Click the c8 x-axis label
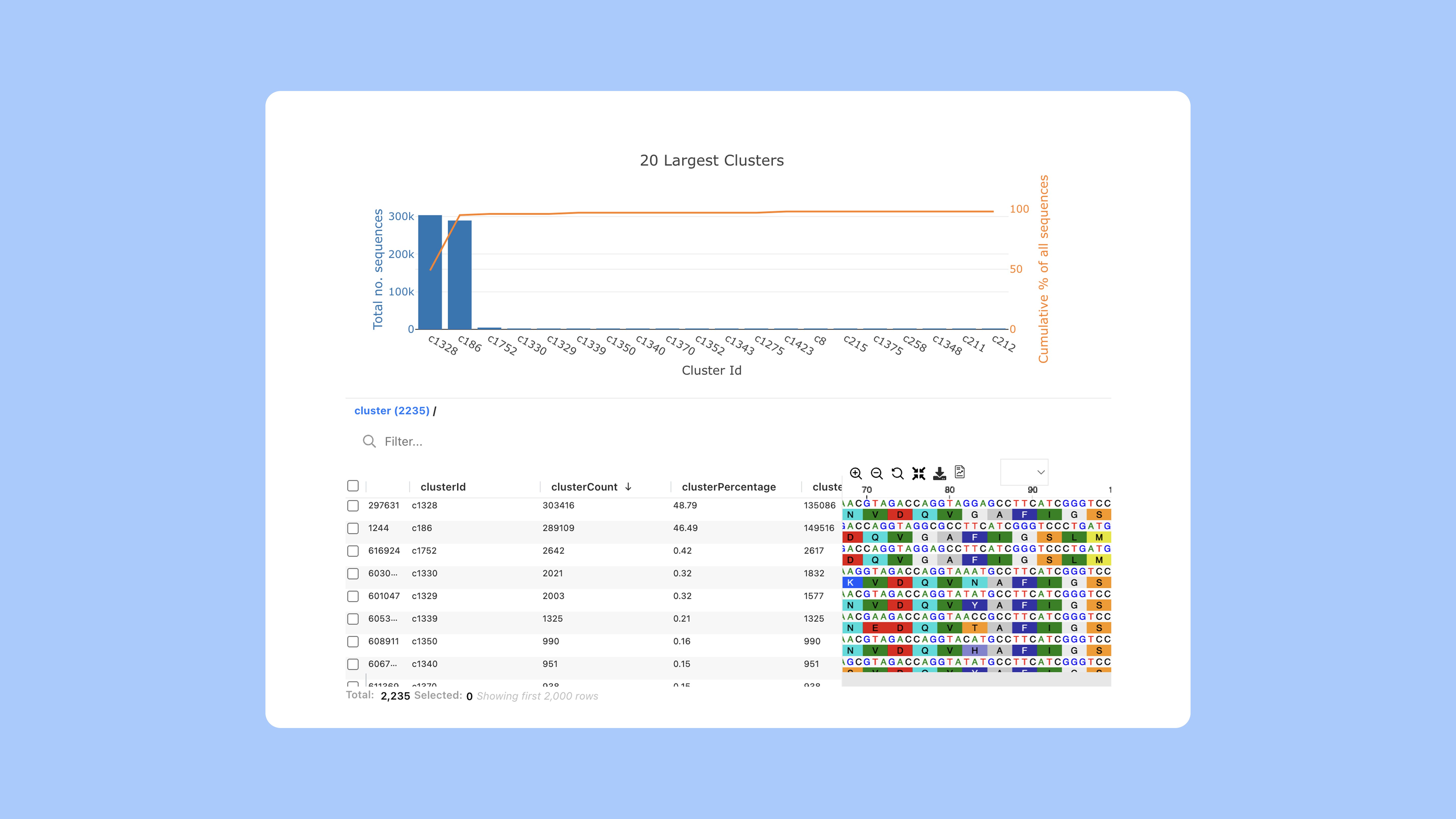 820,341
